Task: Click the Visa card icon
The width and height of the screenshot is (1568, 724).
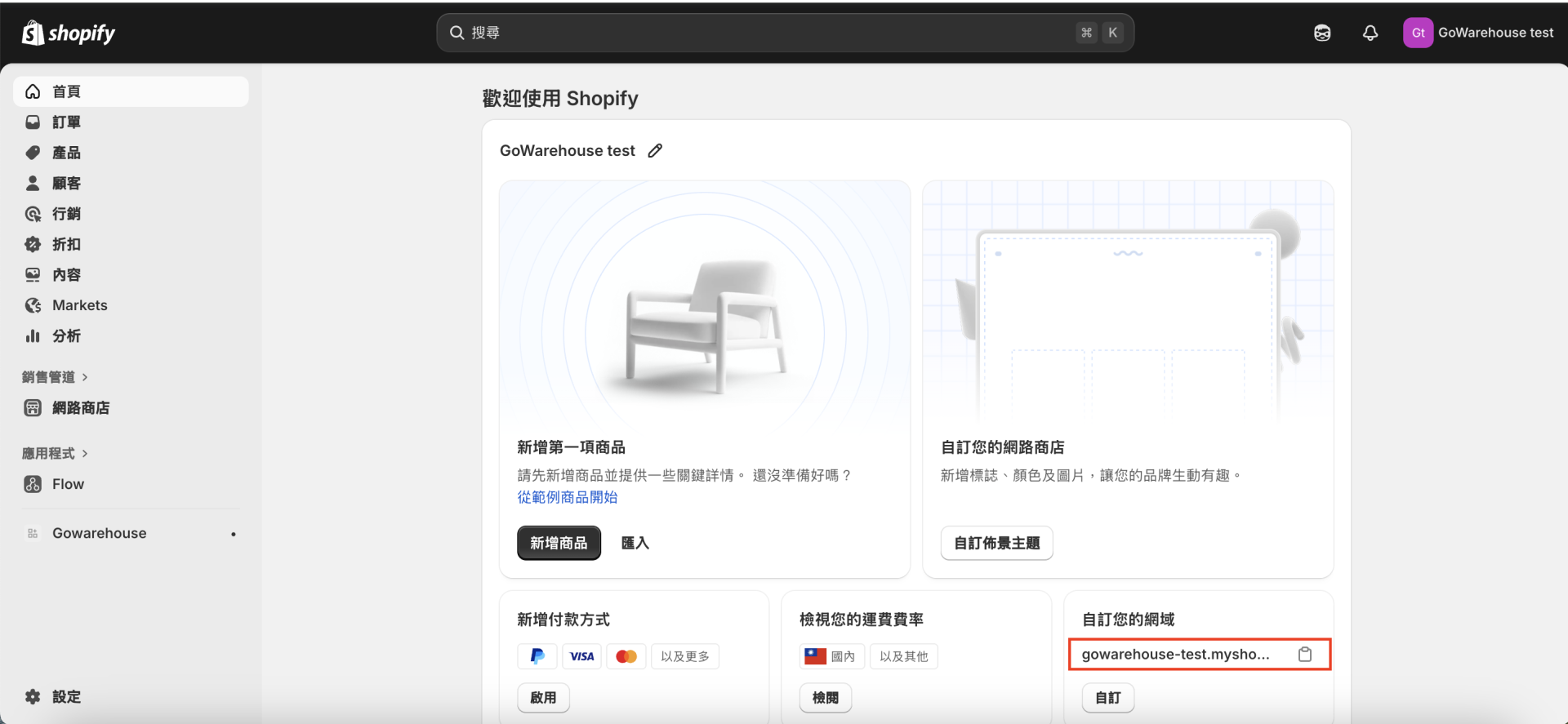Action: pyautogui.click(x=581, y=656)
